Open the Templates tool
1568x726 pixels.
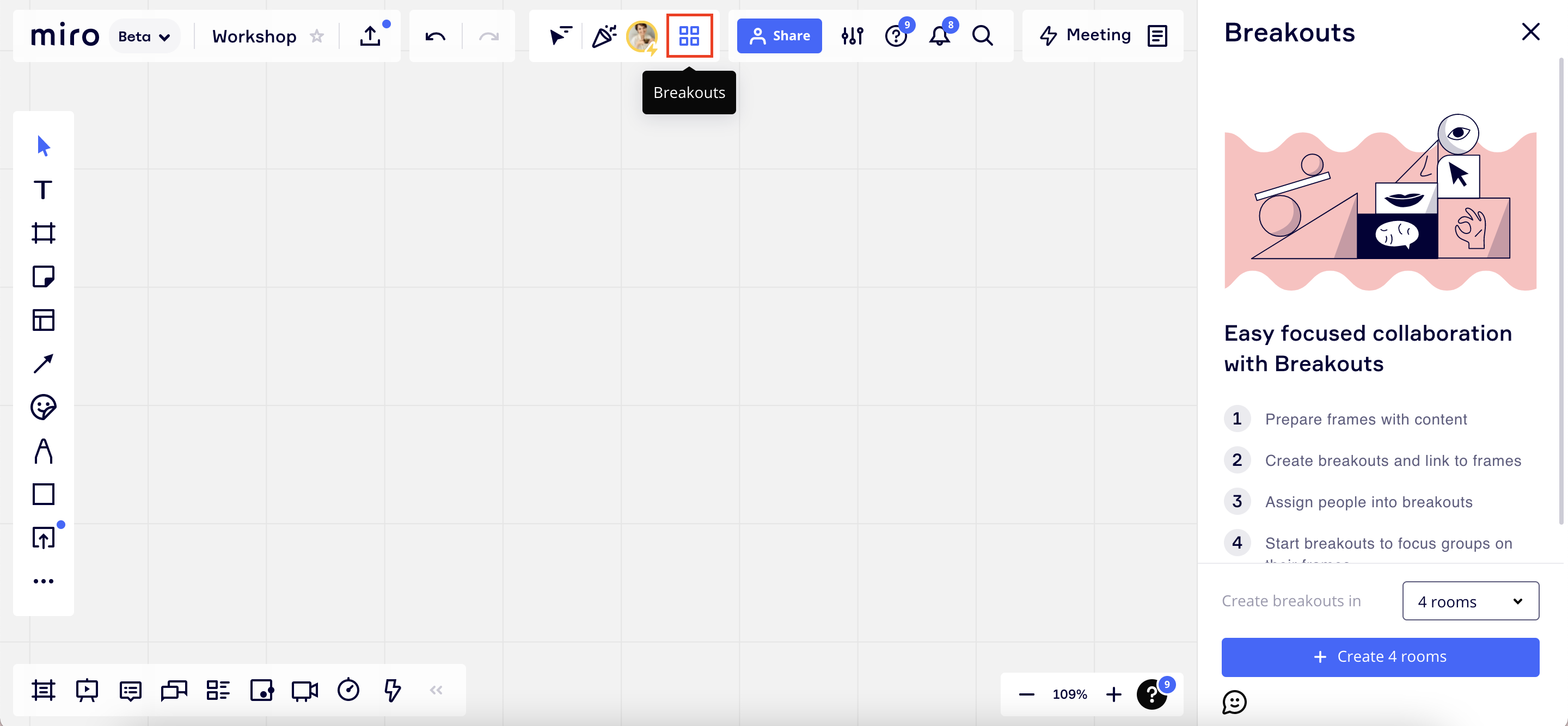[43, 320]
